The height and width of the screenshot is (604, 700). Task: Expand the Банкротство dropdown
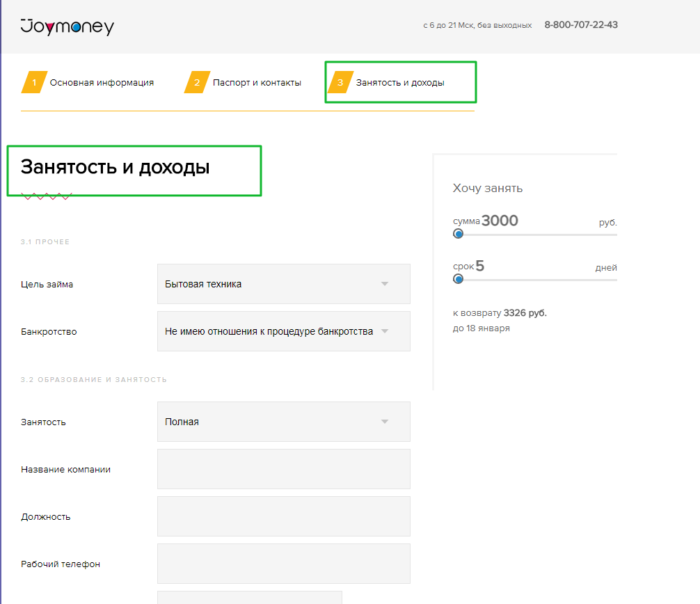[x=284, y=331]
